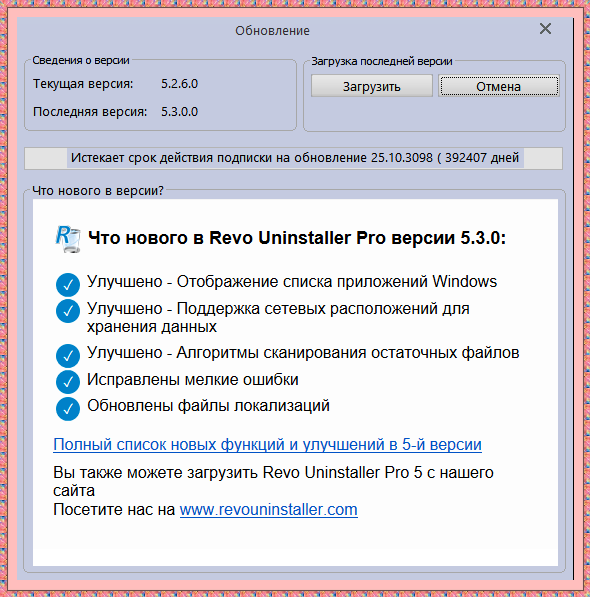590x597 pixels.
Task: Click text Улучшено - Поддержка сетевых расположений
Action: tap(278, 317)
